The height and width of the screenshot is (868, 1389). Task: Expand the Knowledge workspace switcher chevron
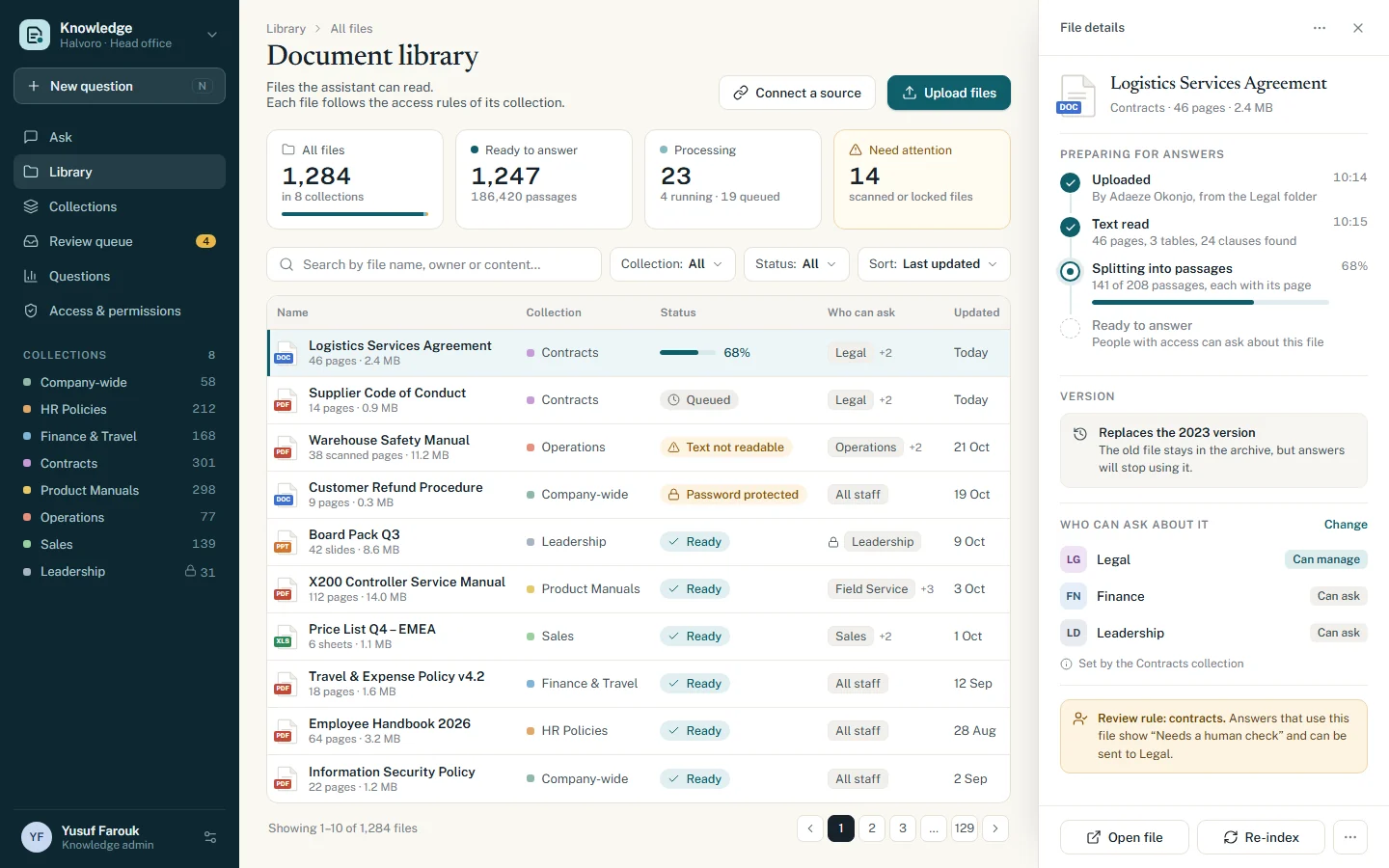click(x=212, y=35)
